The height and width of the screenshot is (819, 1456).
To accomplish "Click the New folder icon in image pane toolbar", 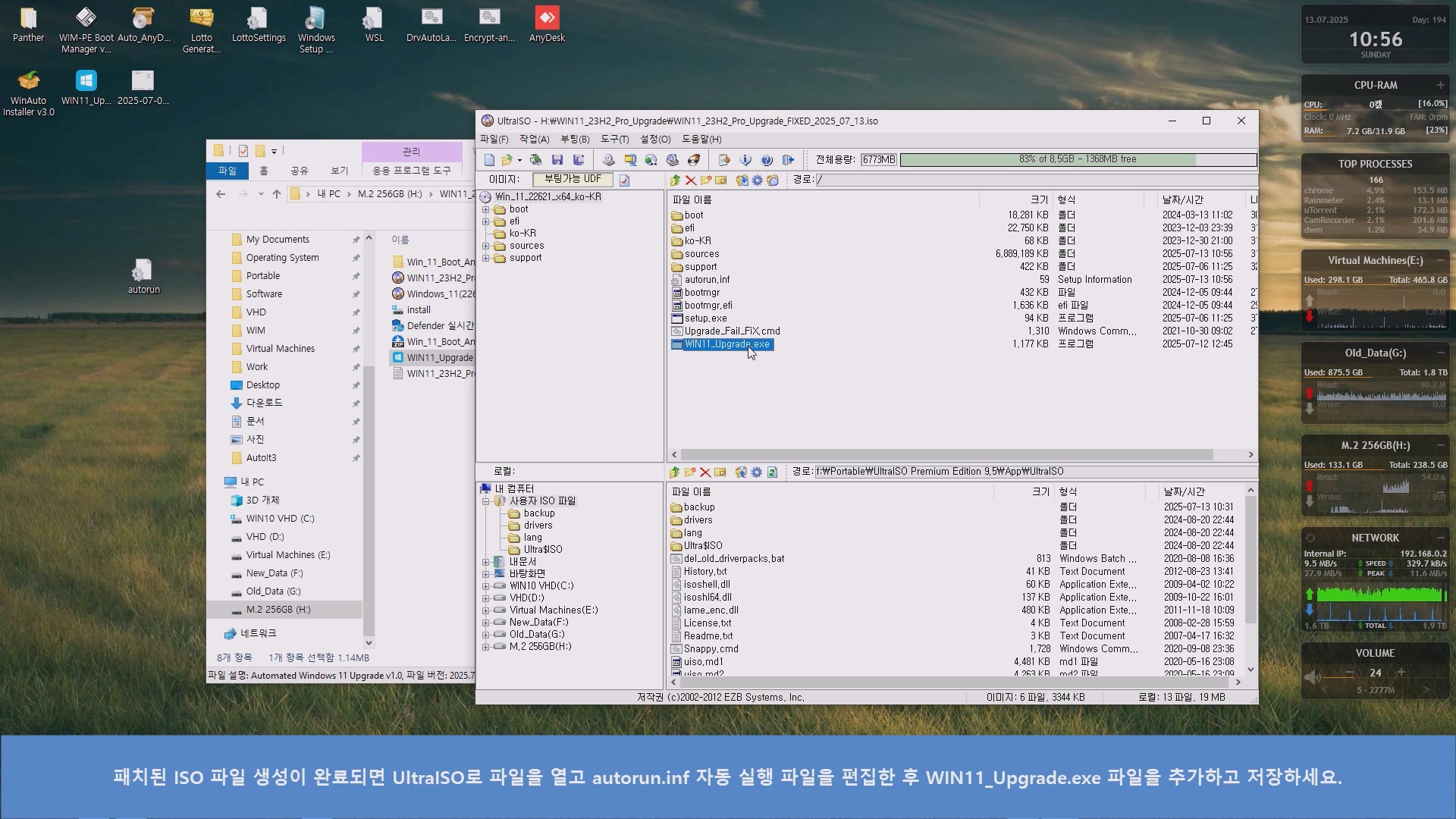I will pyautogui.click(x=705, y=180).
